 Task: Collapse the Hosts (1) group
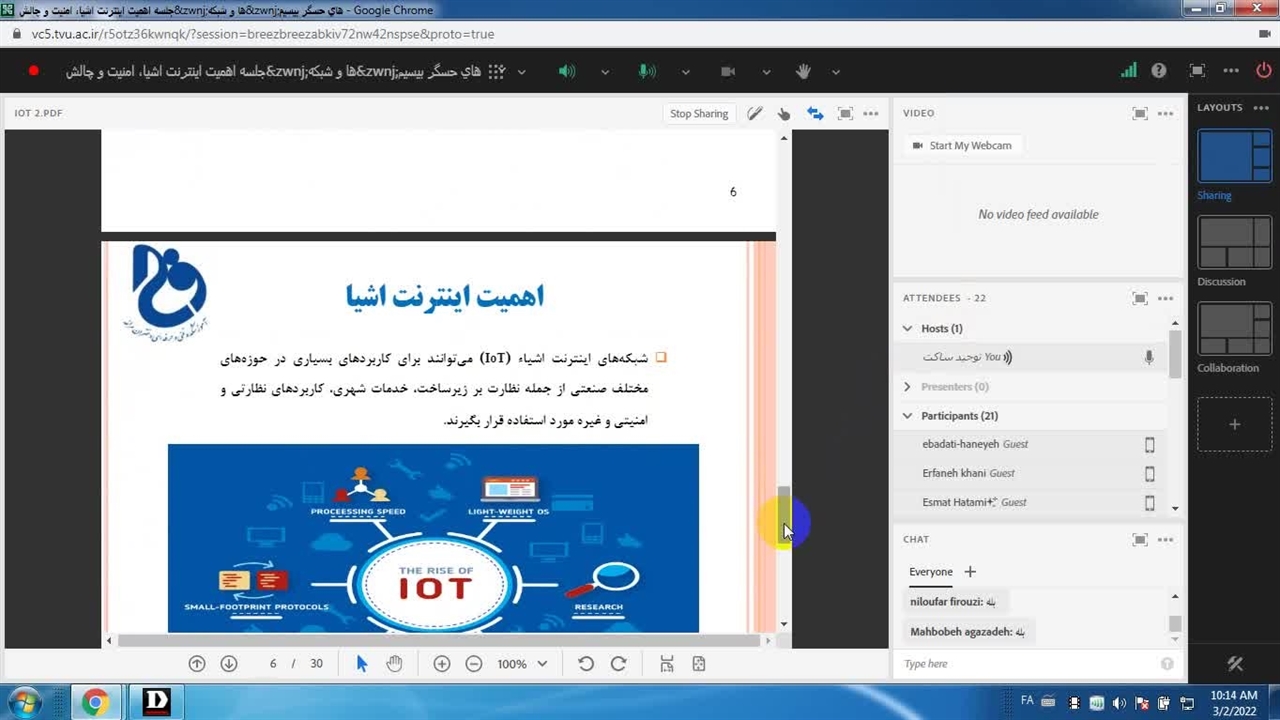908,328
